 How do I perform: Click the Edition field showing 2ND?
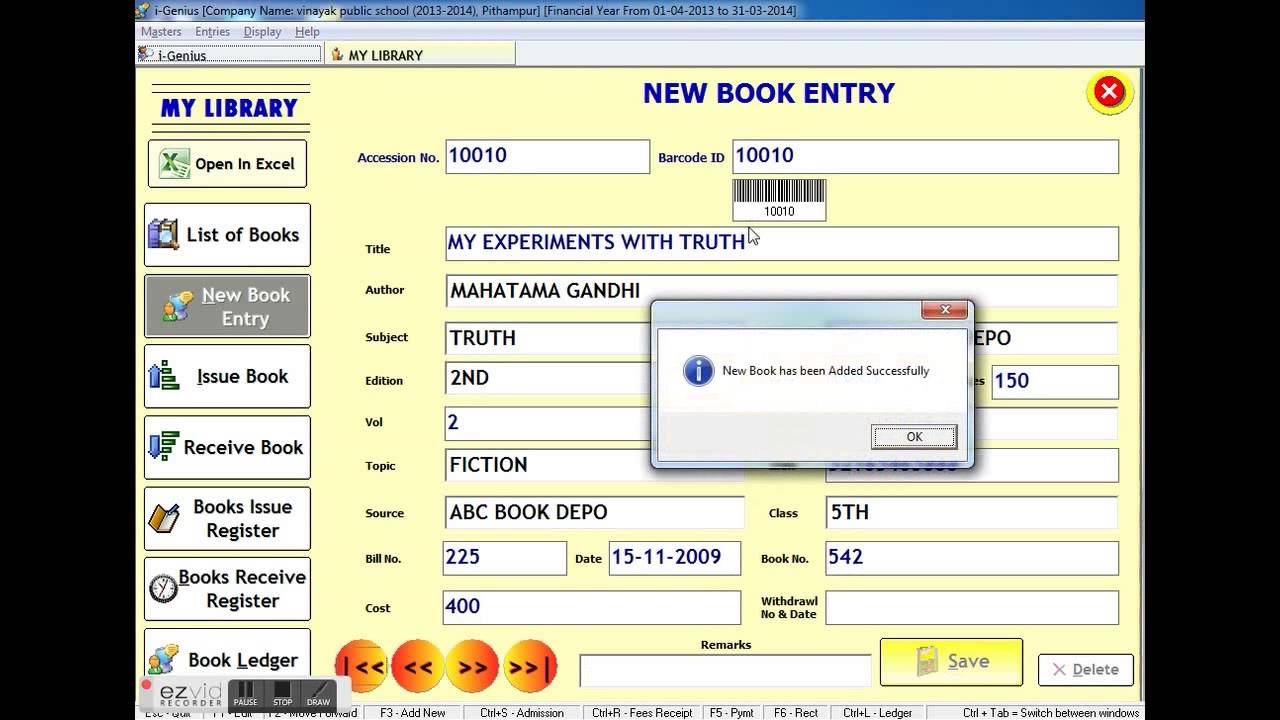click(548, 379)
